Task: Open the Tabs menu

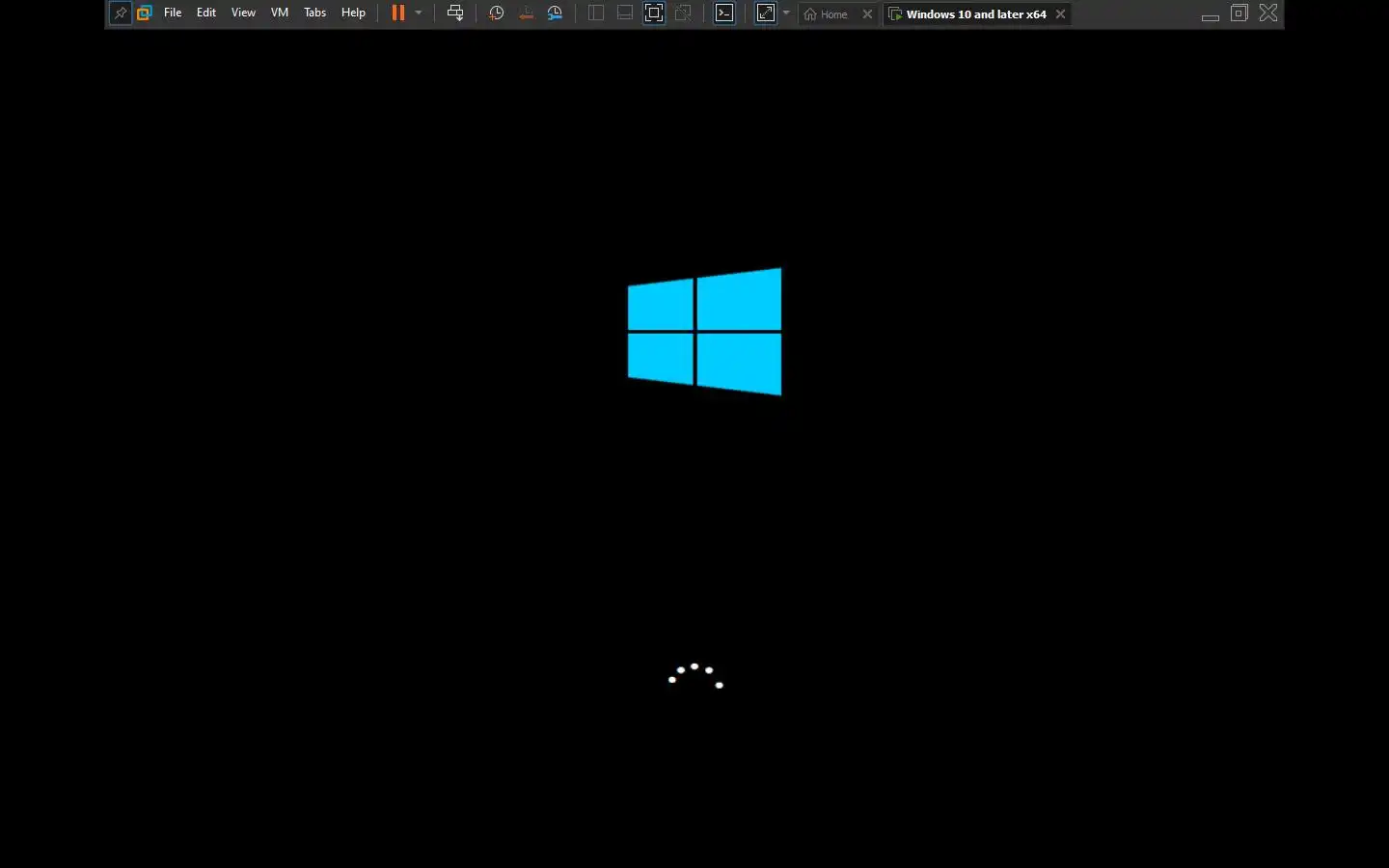Action: click(x=315, y=13)
